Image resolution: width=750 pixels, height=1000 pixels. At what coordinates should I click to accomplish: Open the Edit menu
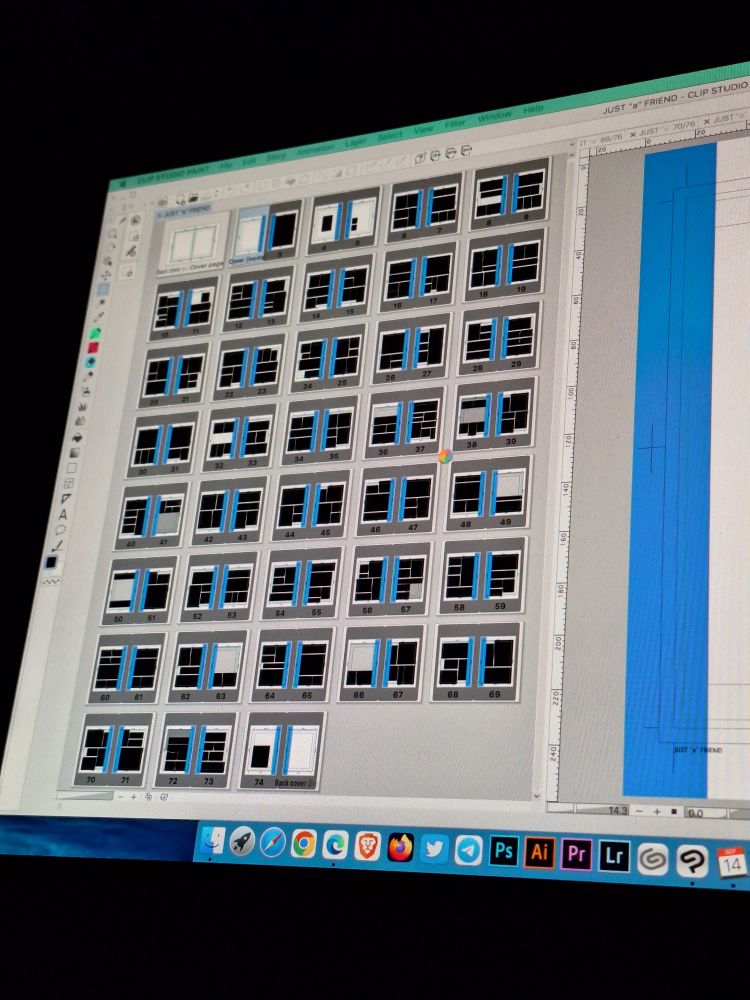(x=249, y=161)
